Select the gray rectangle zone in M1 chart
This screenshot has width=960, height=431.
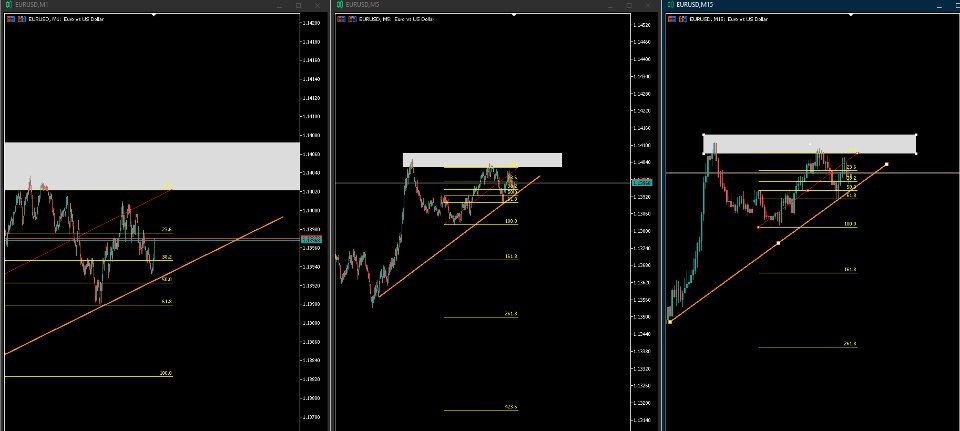pos(152,166)
